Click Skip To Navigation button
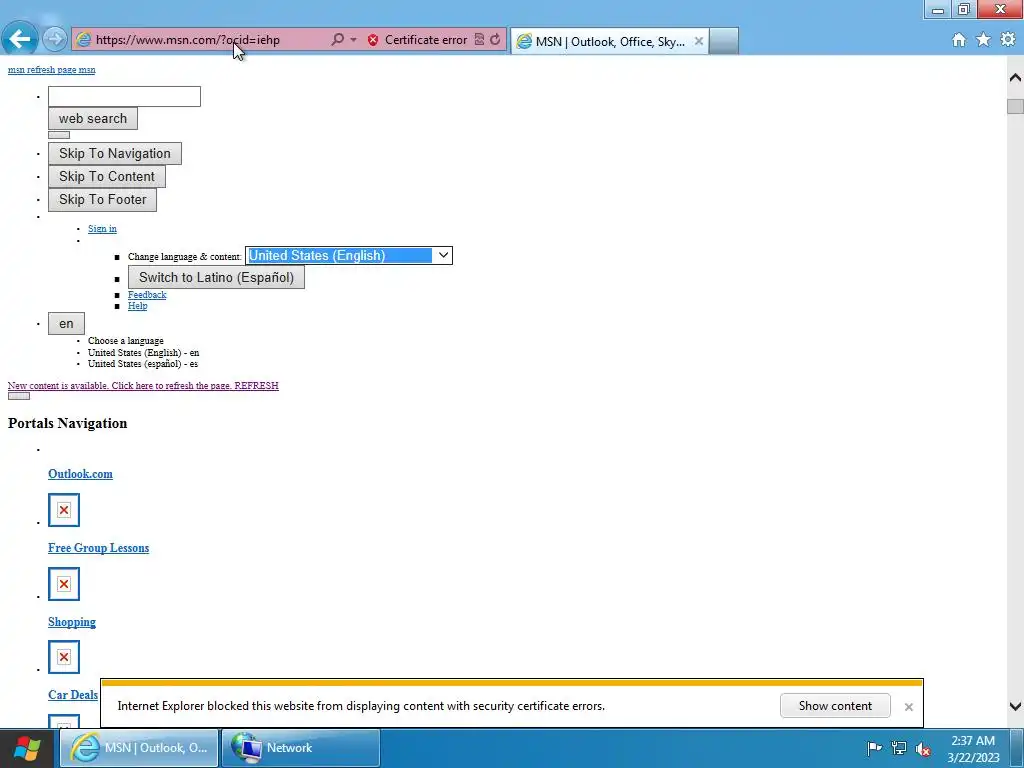Screen dimensions: 1024x768 (x=115, y=153)
